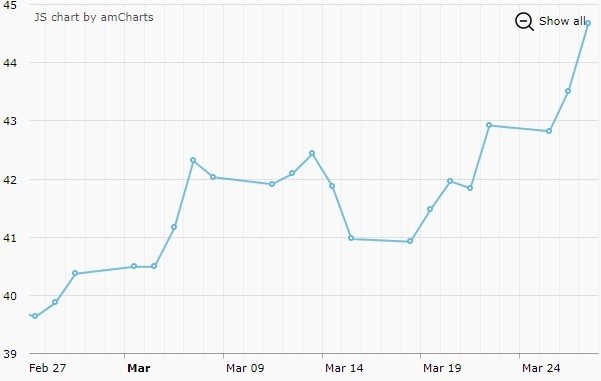The height and width of the screenshot is (381, 601).
Task: Click the zoom-out magnifier icon
Action: (x=524, y=21)
